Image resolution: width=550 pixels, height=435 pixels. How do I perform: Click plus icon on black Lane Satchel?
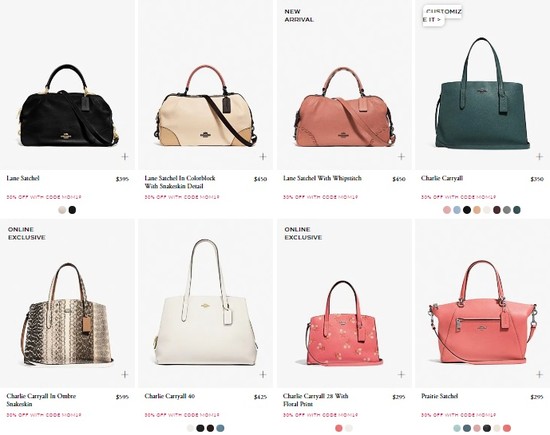click(x=125, y=156)
